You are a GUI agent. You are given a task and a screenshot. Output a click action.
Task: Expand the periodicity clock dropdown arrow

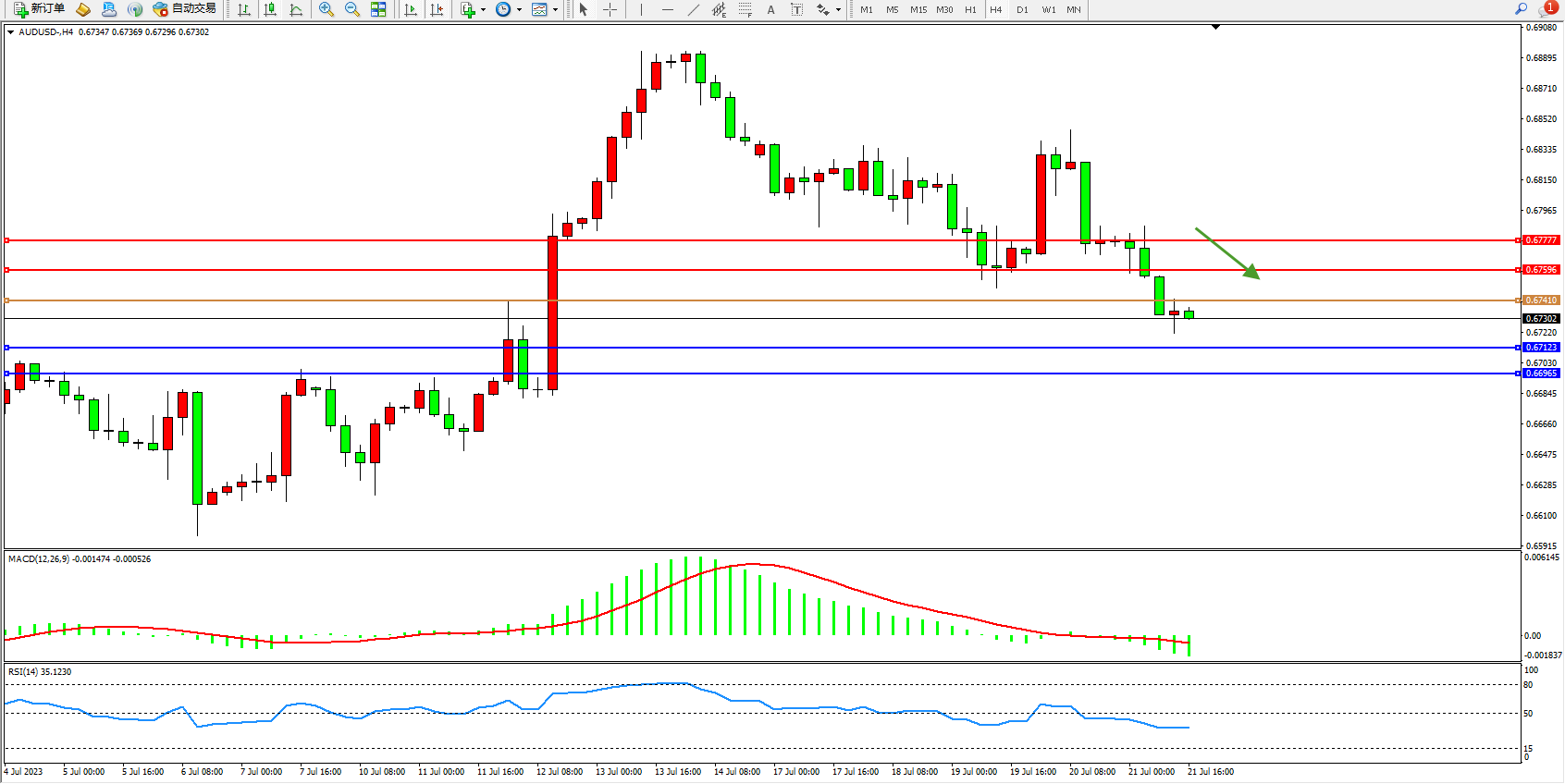click(x=519, y=9)
